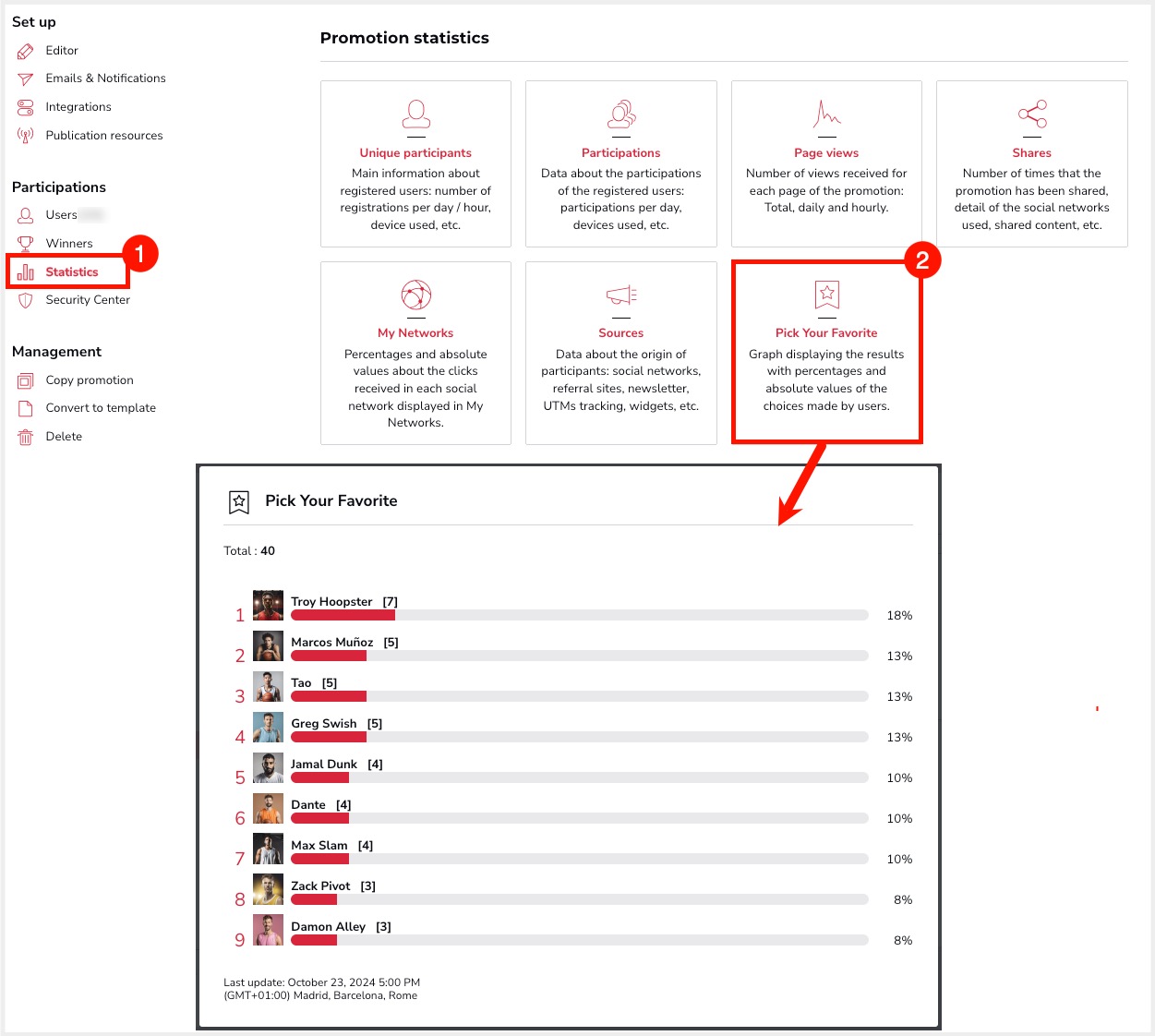Screen dimensions: 1155x1036
Task: Click the Integrations toggle icon in sidebar
Action: [x=25, y=107]
